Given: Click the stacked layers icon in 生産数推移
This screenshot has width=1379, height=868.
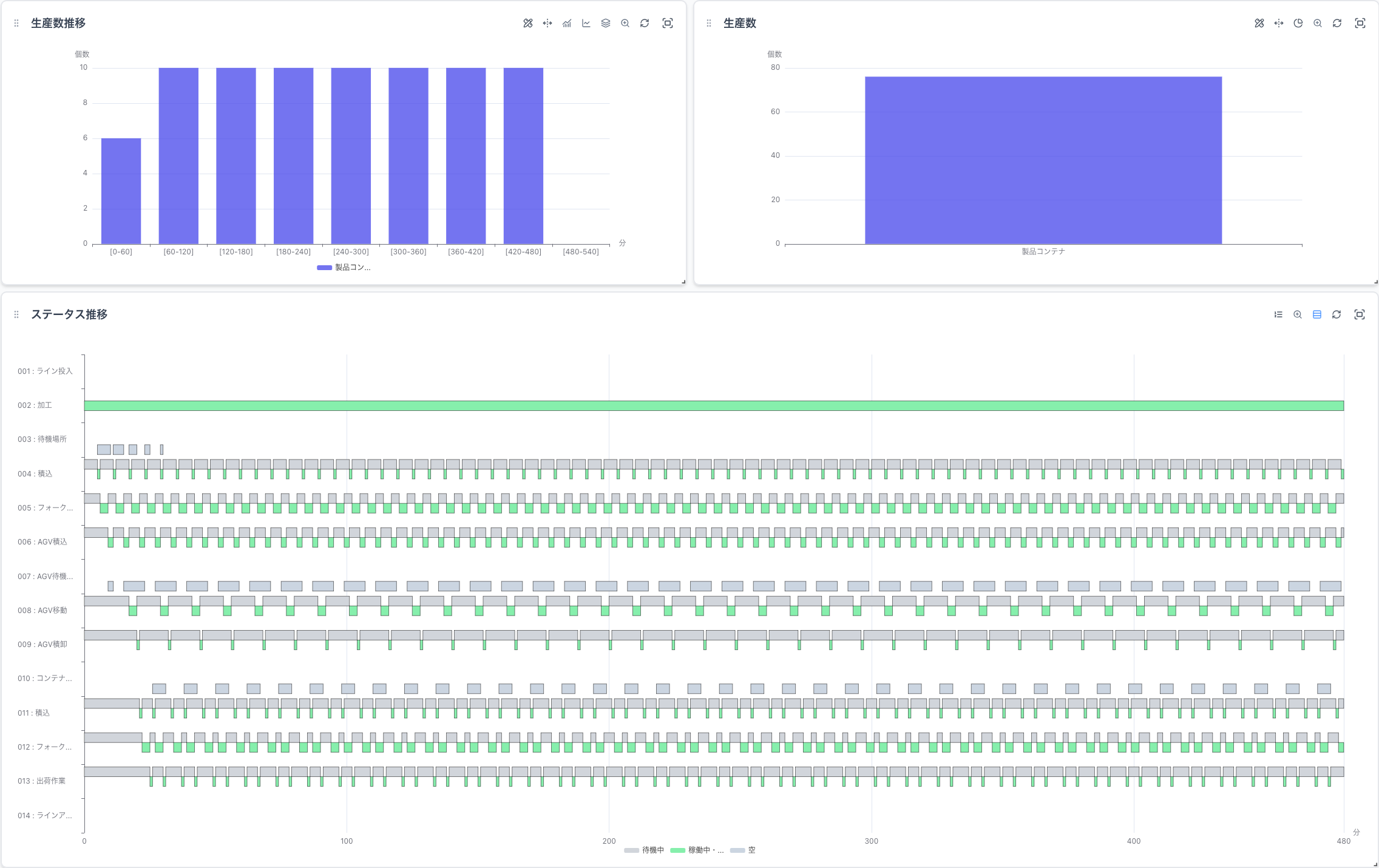Looking at the screenshot, I should (605, 23).
